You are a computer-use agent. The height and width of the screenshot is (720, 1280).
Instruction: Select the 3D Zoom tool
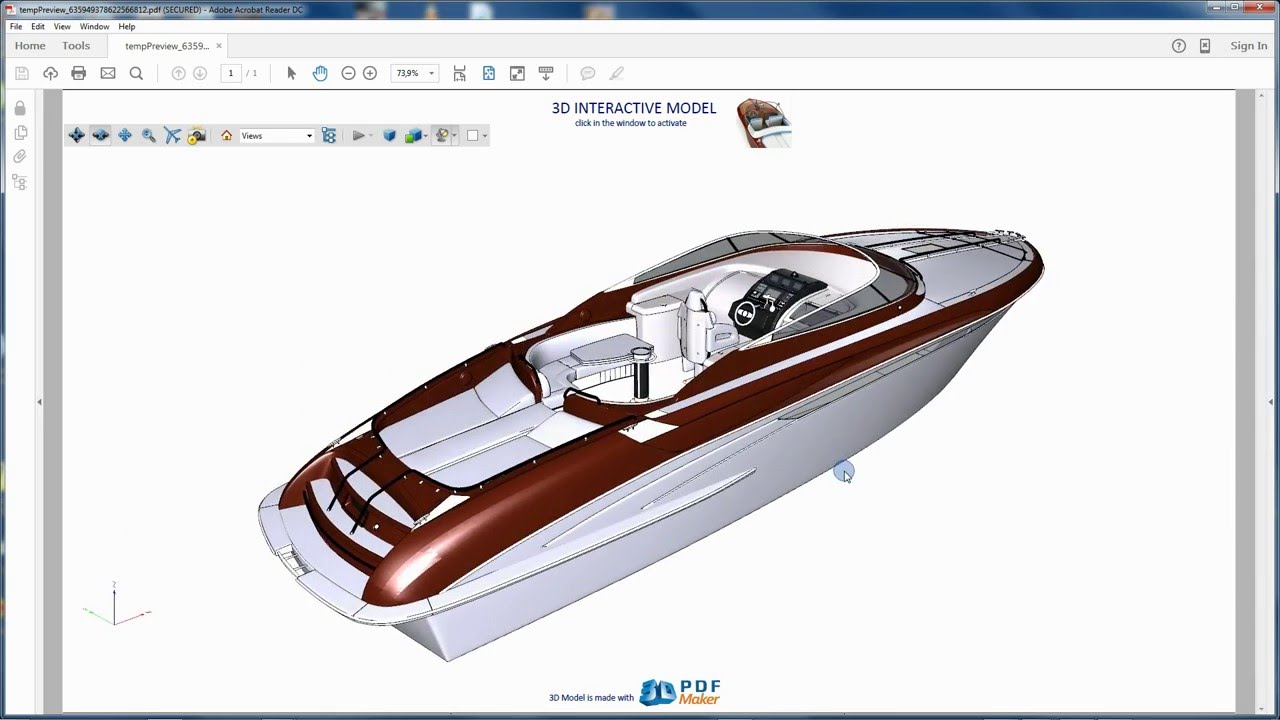click(x=149, y=135)
